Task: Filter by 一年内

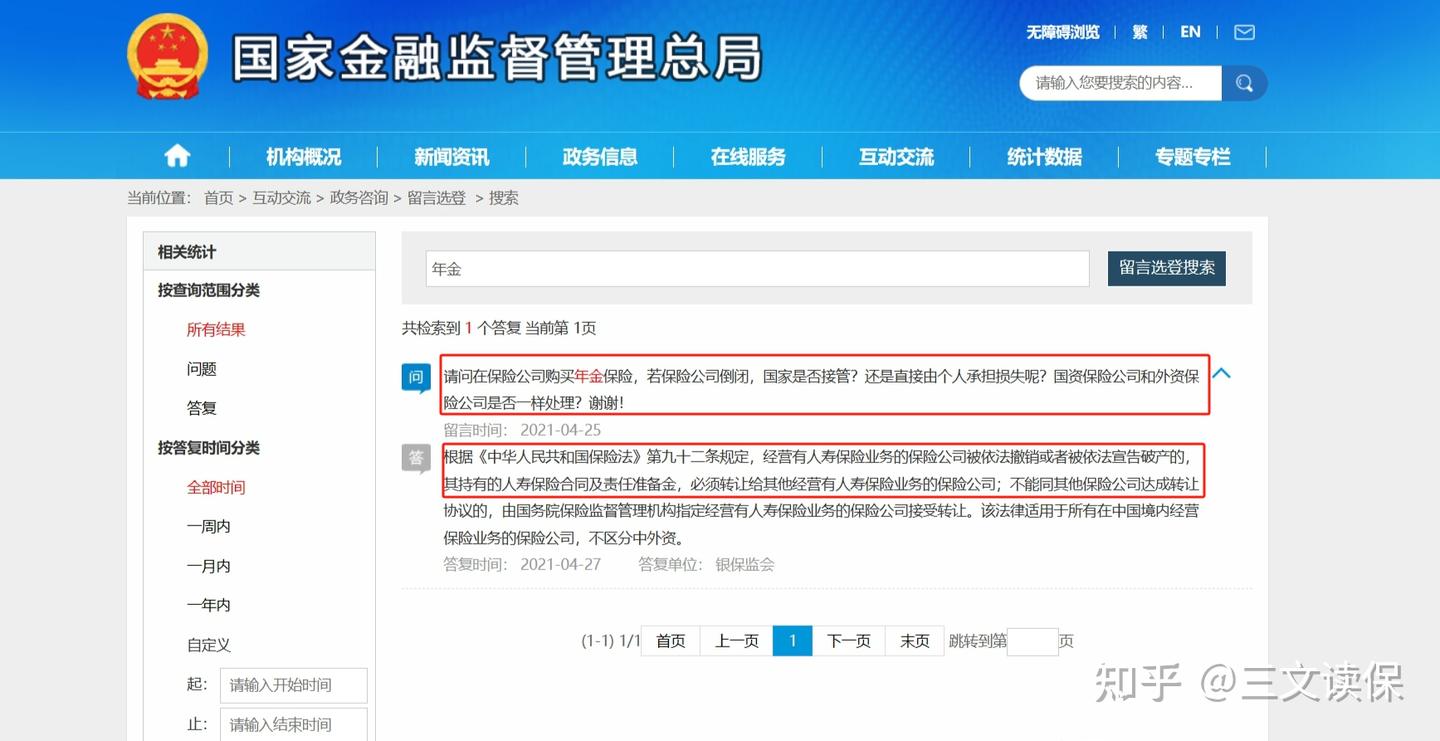Action: (208, 605)
